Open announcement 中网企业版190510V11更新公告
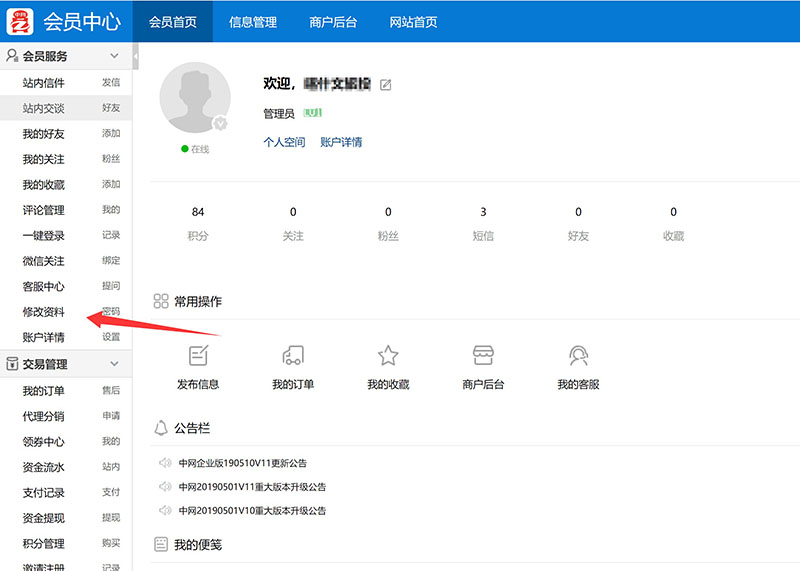This screenshot has height=571, width=800. click(x=243, y=463)
